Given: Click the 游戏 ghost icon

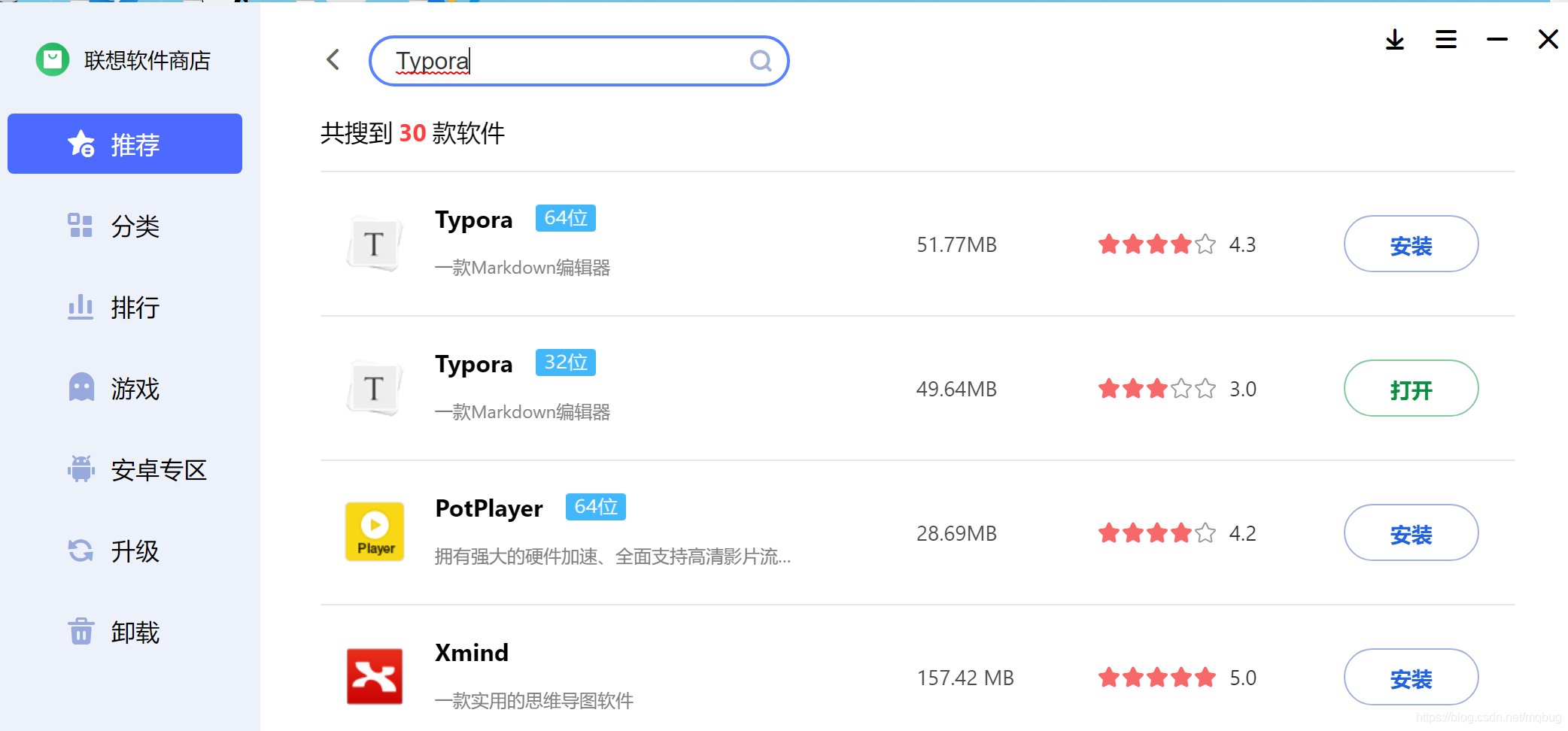Looking at the screenshot, I should coord(81,387).
